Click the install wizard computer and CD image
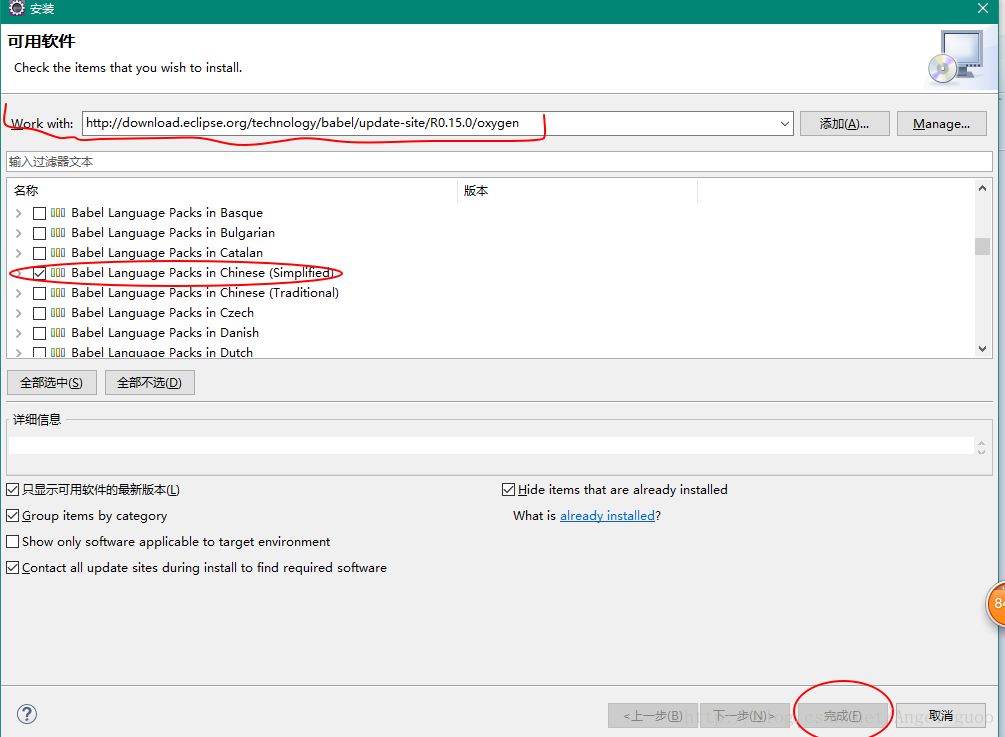Viewport: 1005px width, 737px height. pyautogui.click(x=956, y=58)
